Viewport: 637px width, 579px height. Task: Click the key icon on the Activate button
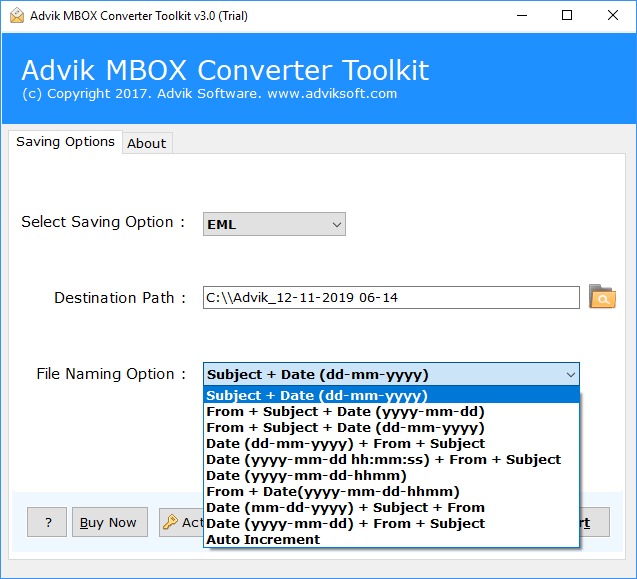coord(170,522)
